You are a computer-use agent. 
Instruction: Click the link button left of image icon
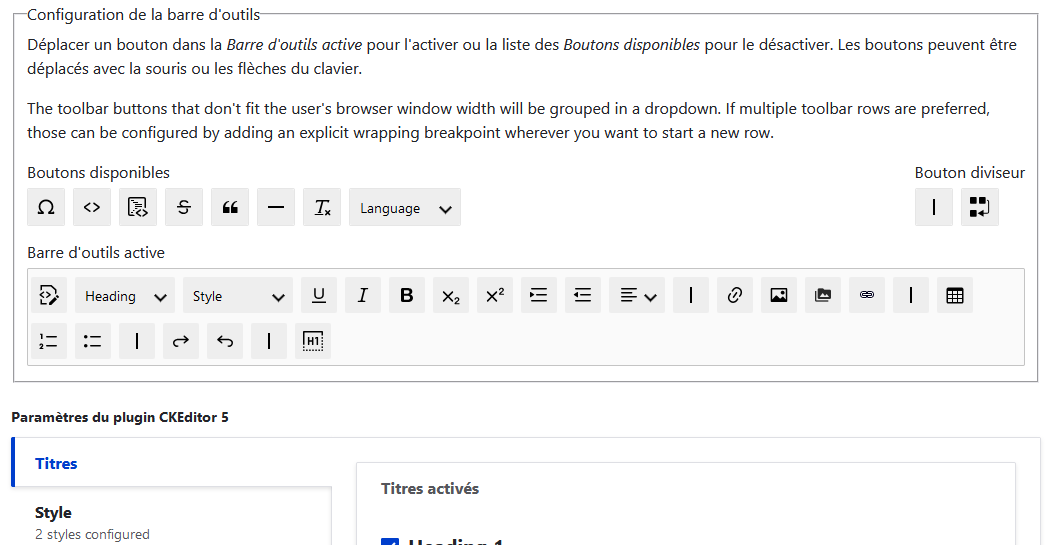coord(735,295)
